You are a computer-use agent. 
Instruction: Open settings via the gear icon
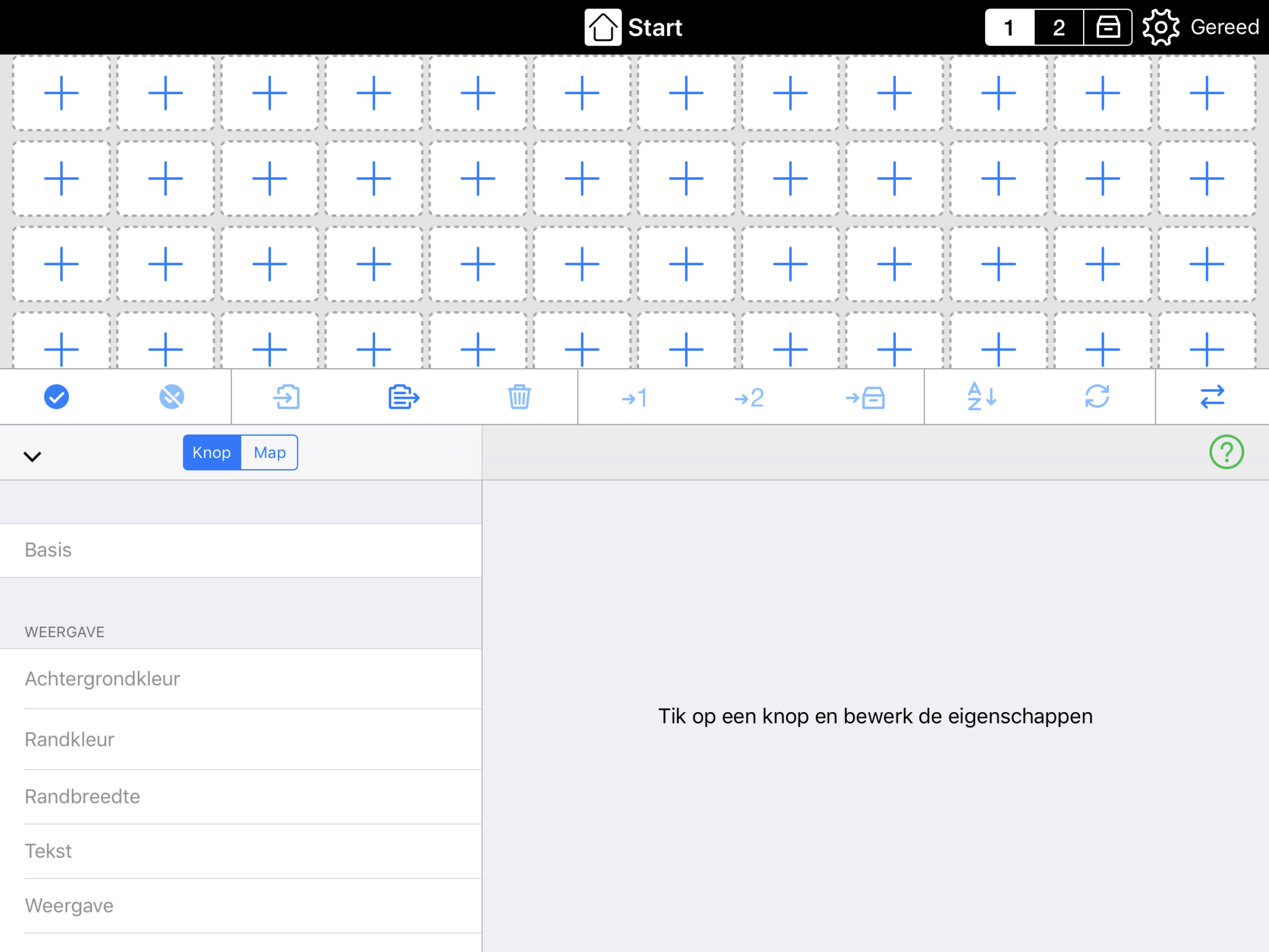(x=1161, y=26)
